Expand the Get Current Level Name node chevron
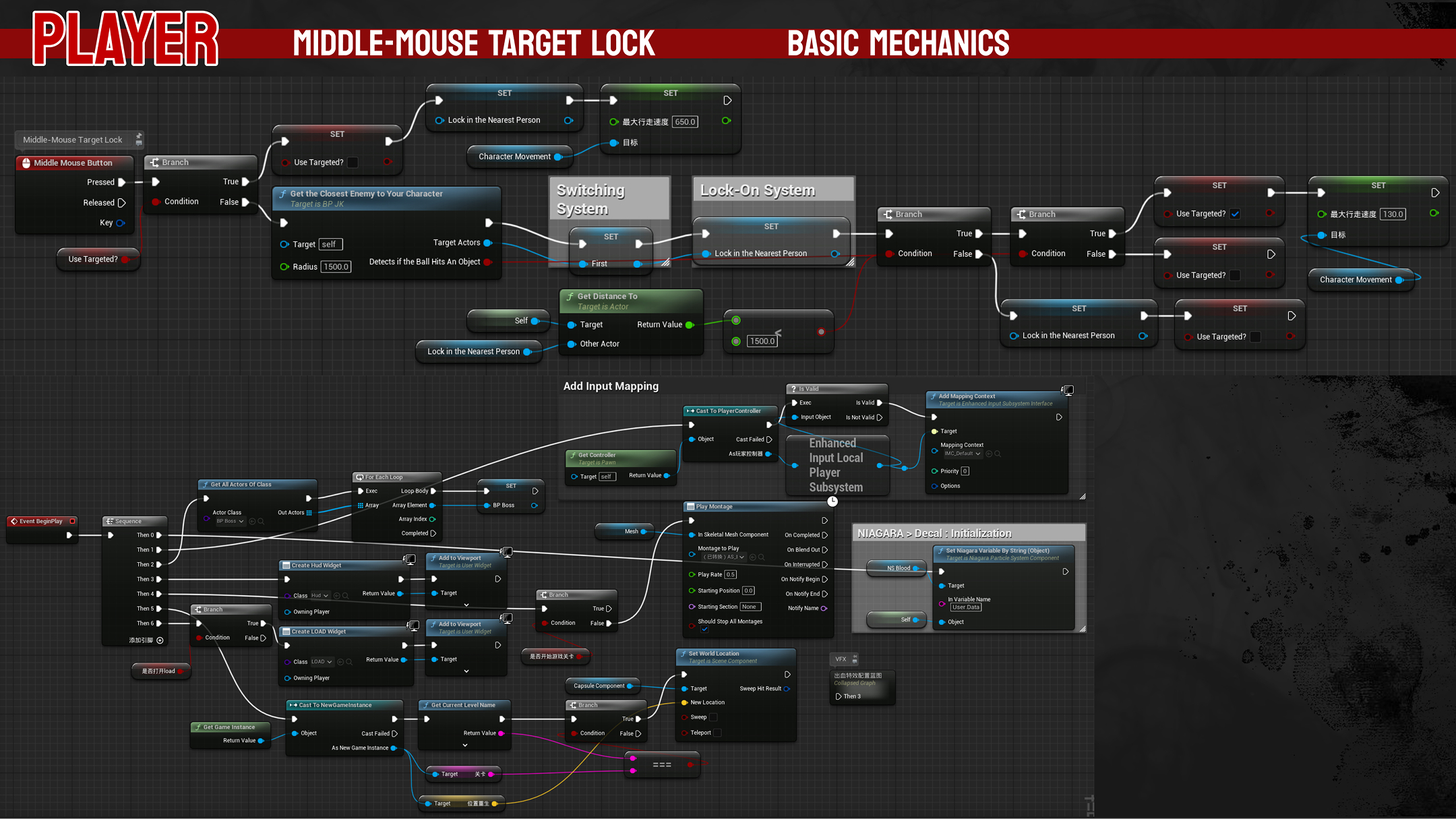 [x=465, y=745]
